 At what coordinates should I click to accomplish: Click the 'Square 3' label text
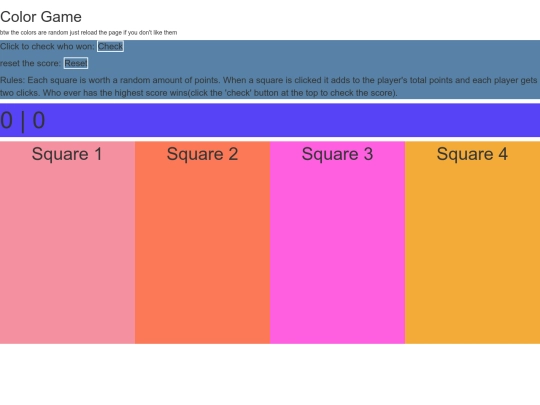(x=338, y=154)
